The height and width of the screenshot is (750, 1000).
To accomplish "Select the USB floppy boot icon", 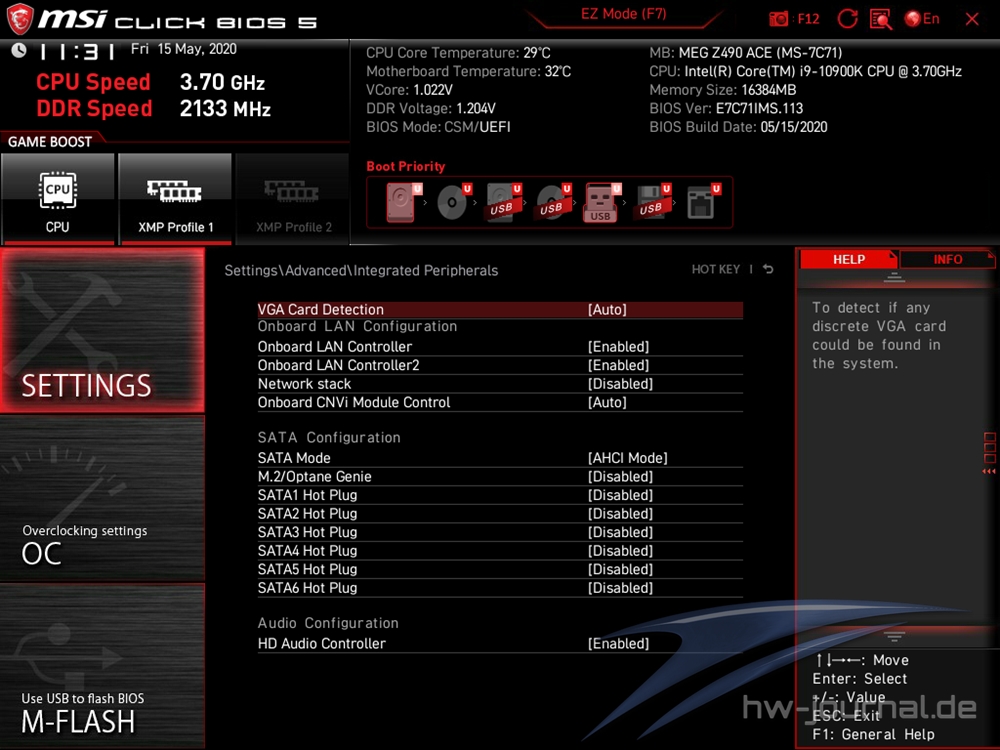I will (653, 202).
